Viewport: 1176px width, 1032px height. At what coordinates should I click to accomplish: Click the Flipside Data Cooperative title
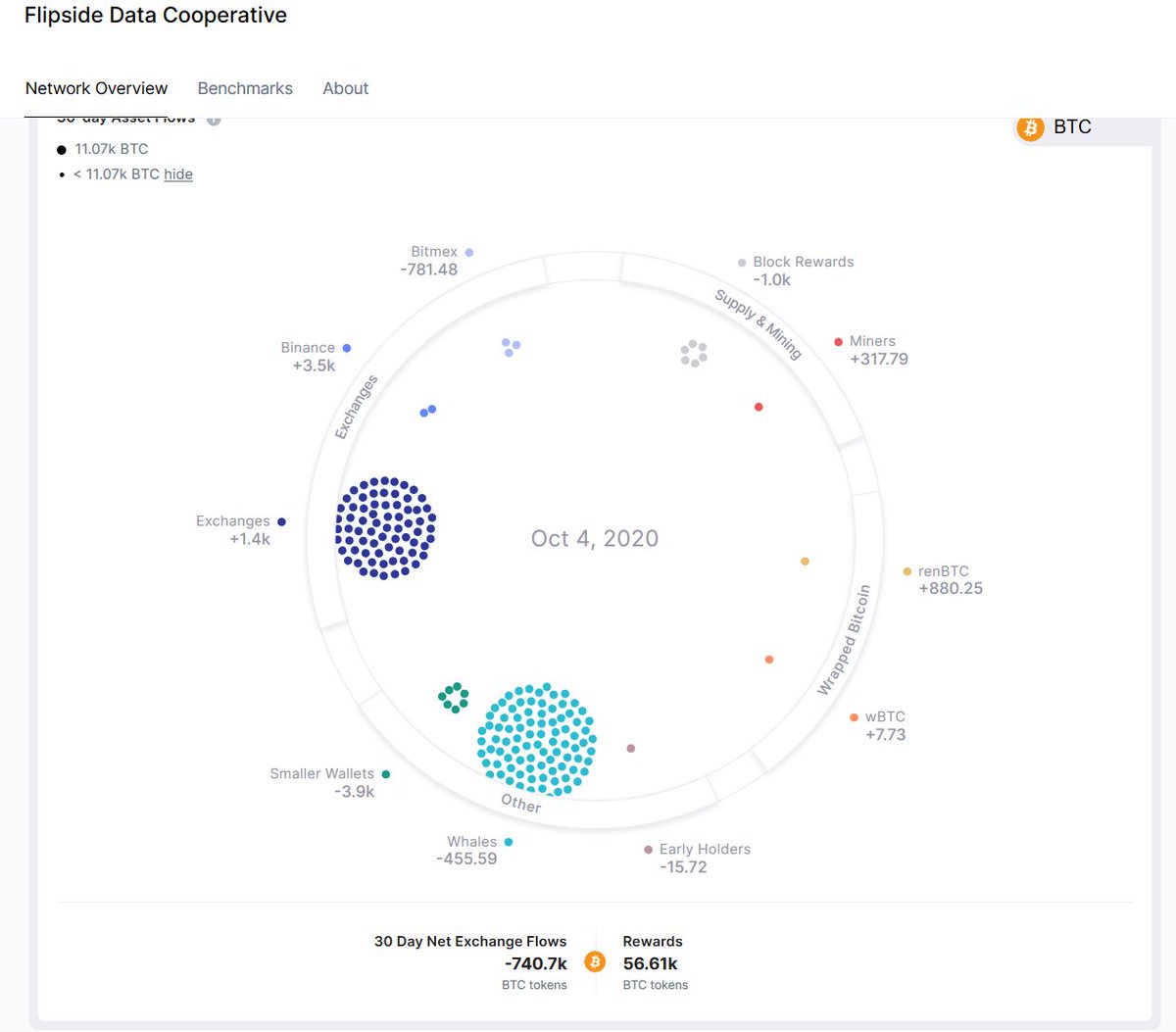point(156,16)
